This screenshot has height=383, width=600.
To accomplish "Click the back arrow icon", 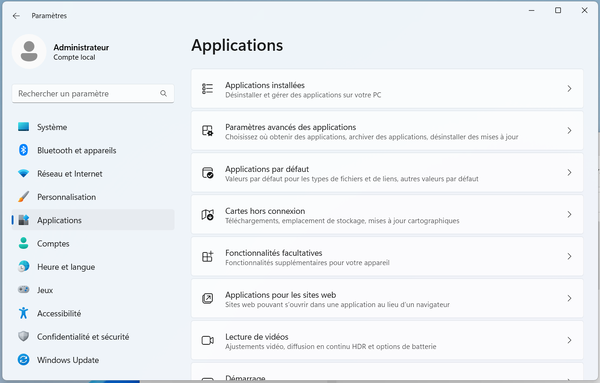I will (x=16, y=16).
